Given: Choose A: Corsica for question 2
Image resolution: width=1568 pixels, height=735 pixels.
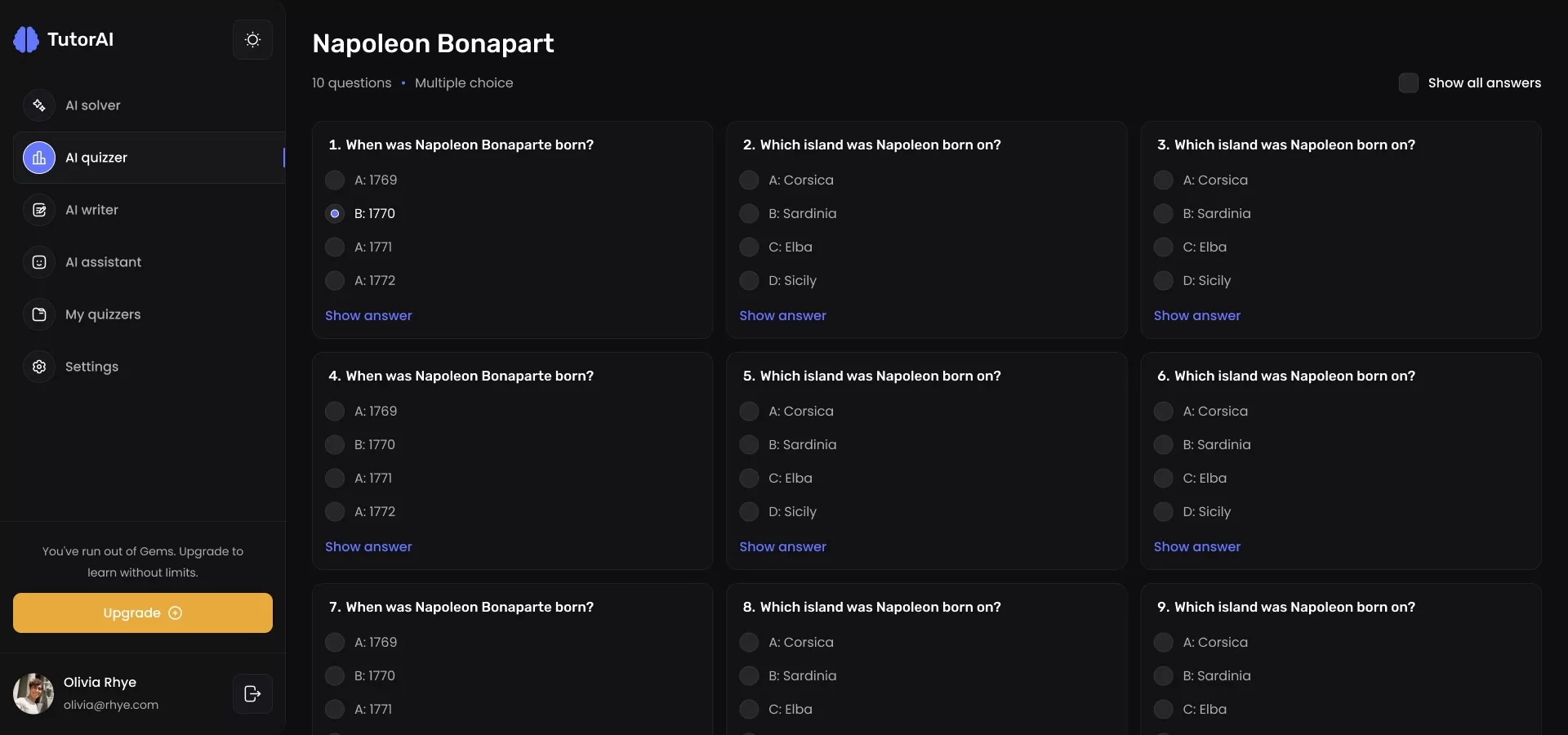Looking at the screenshot, I should 749,180.
